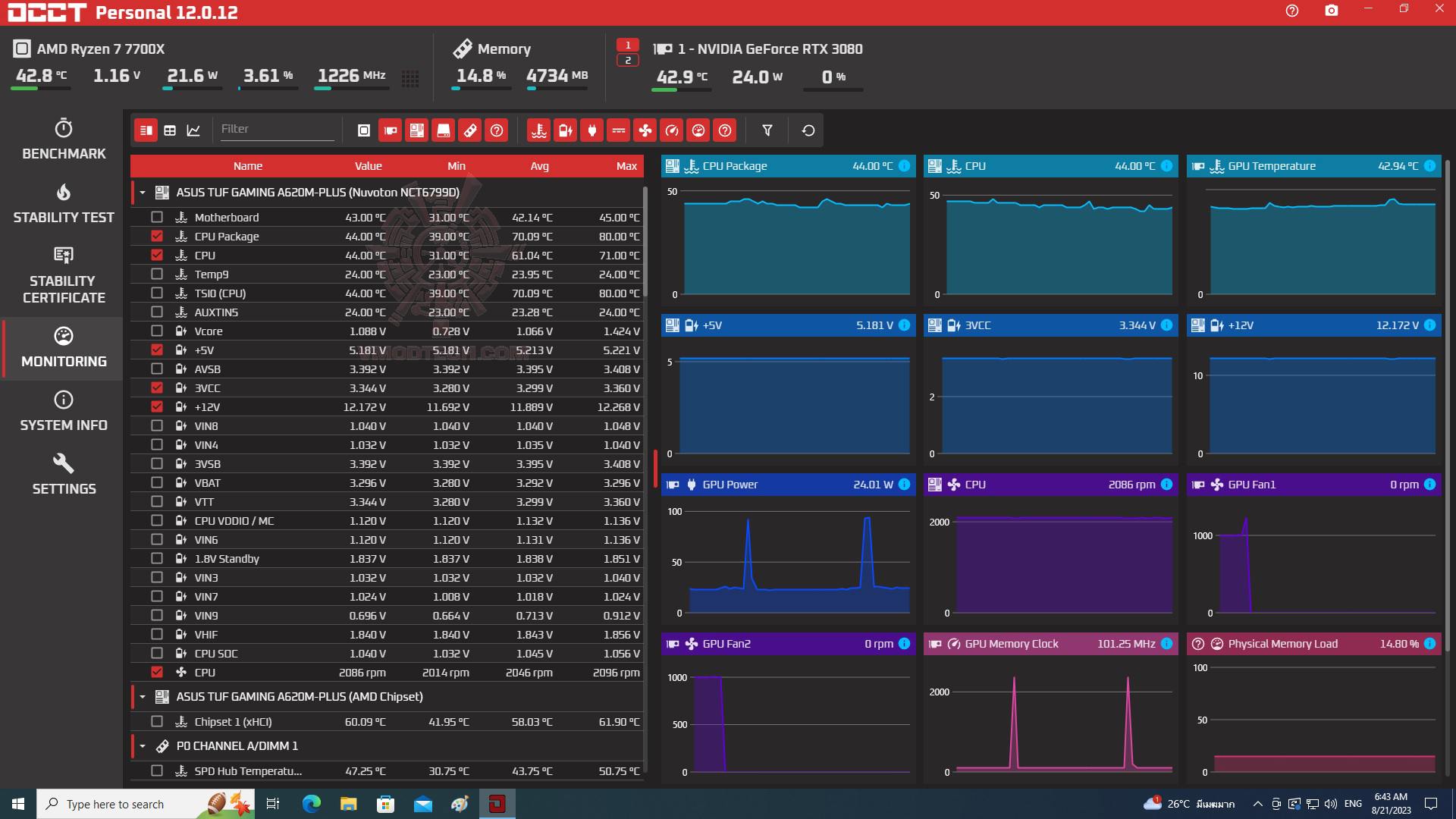Viewport: 1456px width, 819px height.
Task: Toggle the temperature sensor filter icon
Action: [x=538, y=130]
